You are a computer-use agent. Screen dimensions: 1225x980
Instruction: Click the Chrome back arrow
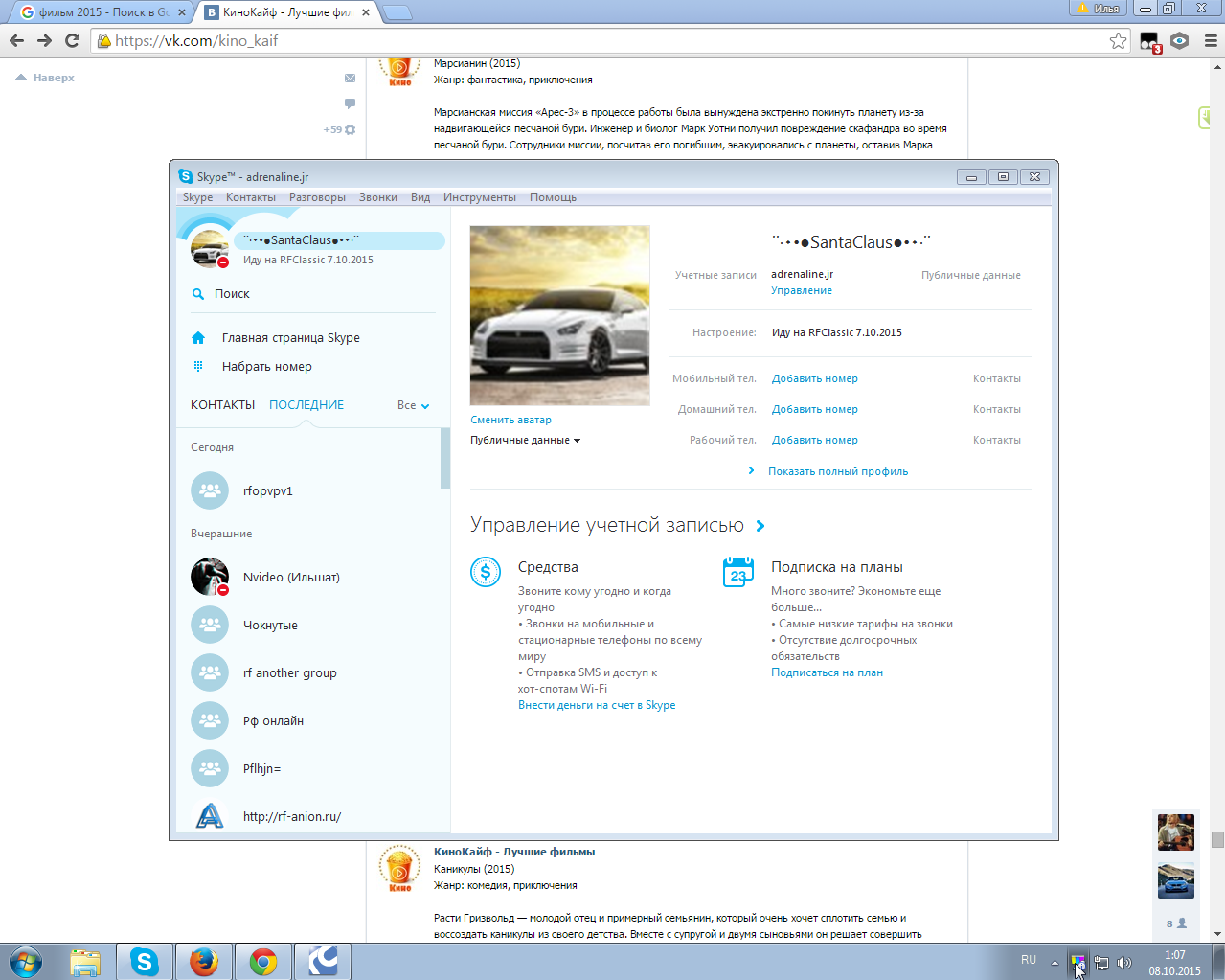[16, 40]
